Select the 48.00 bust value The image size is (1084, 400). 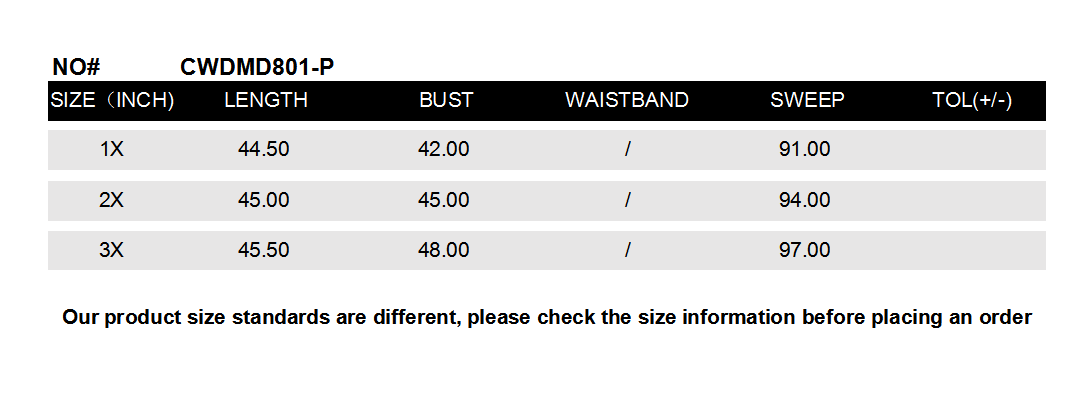point(444,250)
